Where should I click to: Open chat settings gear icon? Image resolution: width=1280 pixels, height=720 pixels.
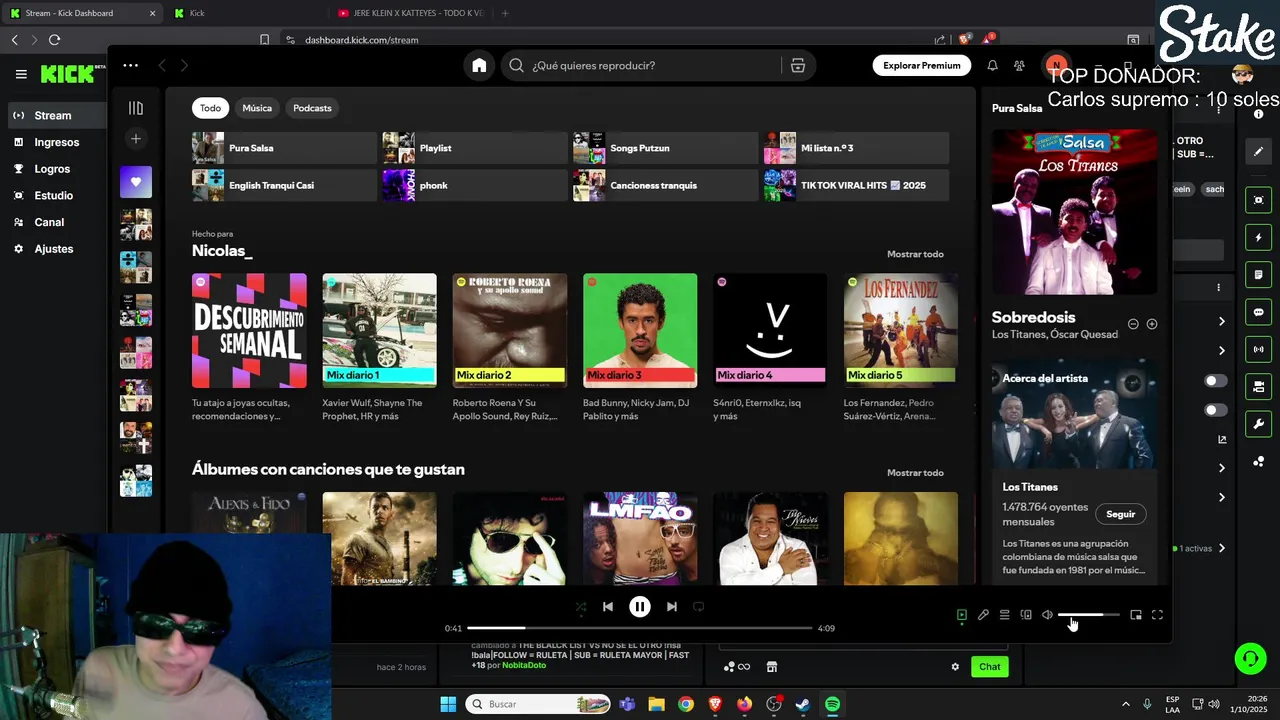tap(955, 667)
